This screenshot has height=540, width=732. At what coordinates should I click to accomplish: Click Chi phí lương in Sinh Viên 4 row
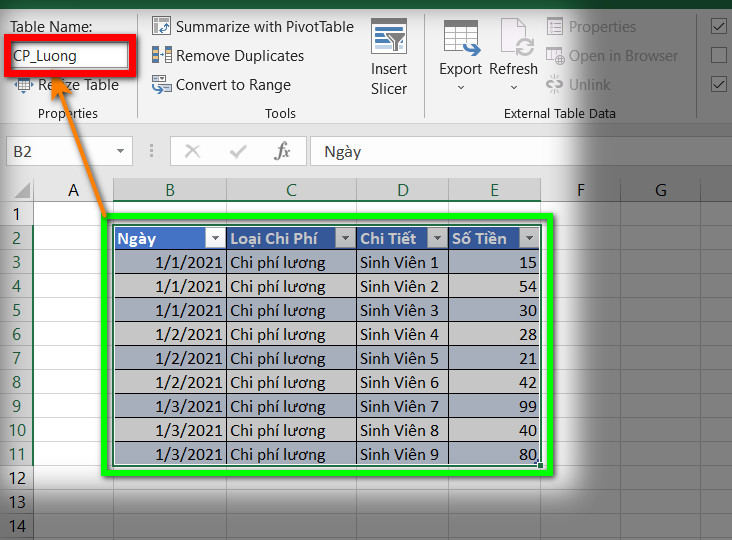click(x=291, y=334)
